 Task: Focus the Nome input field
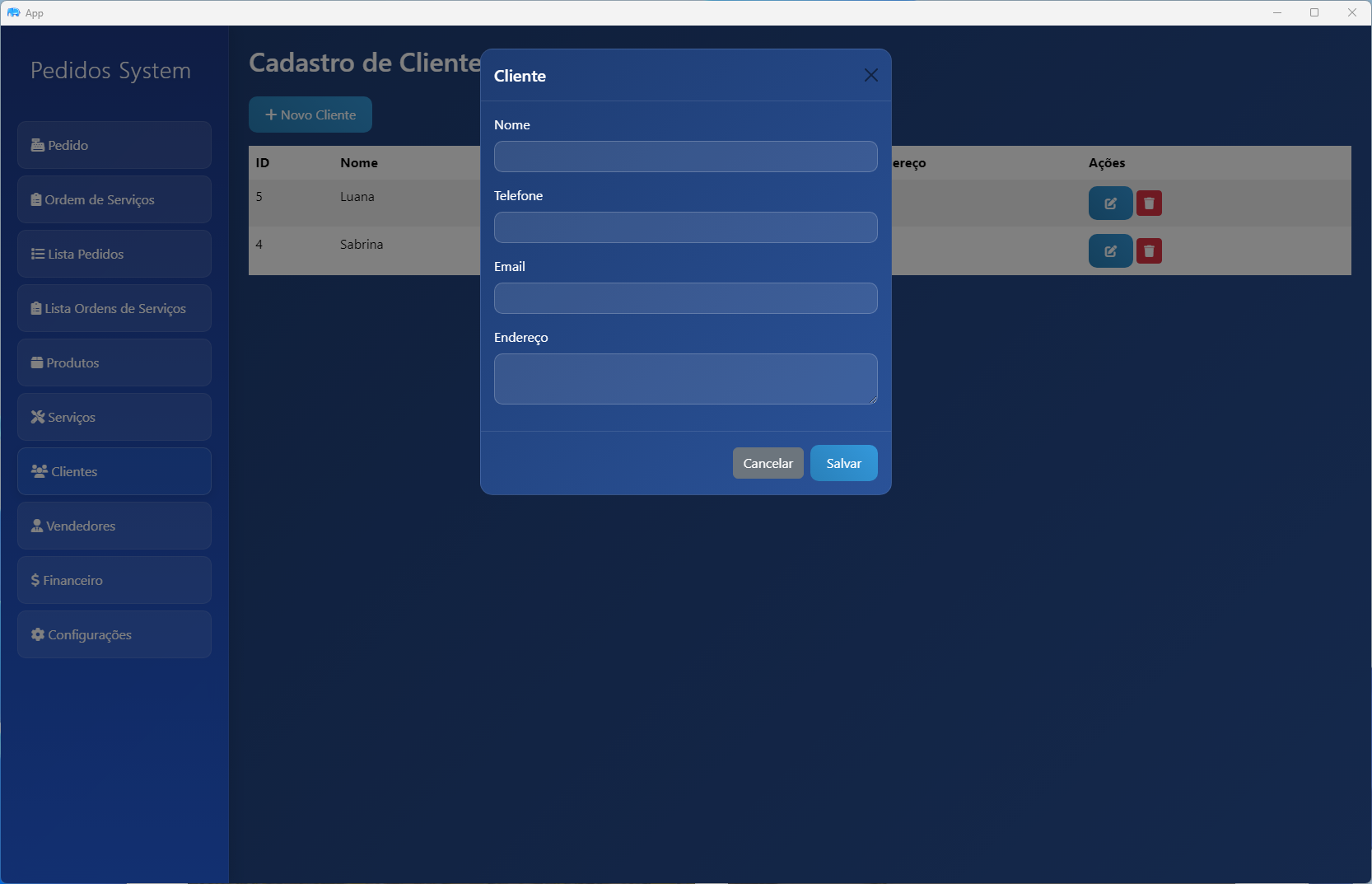pyautogui.click(x=685, y=157)
